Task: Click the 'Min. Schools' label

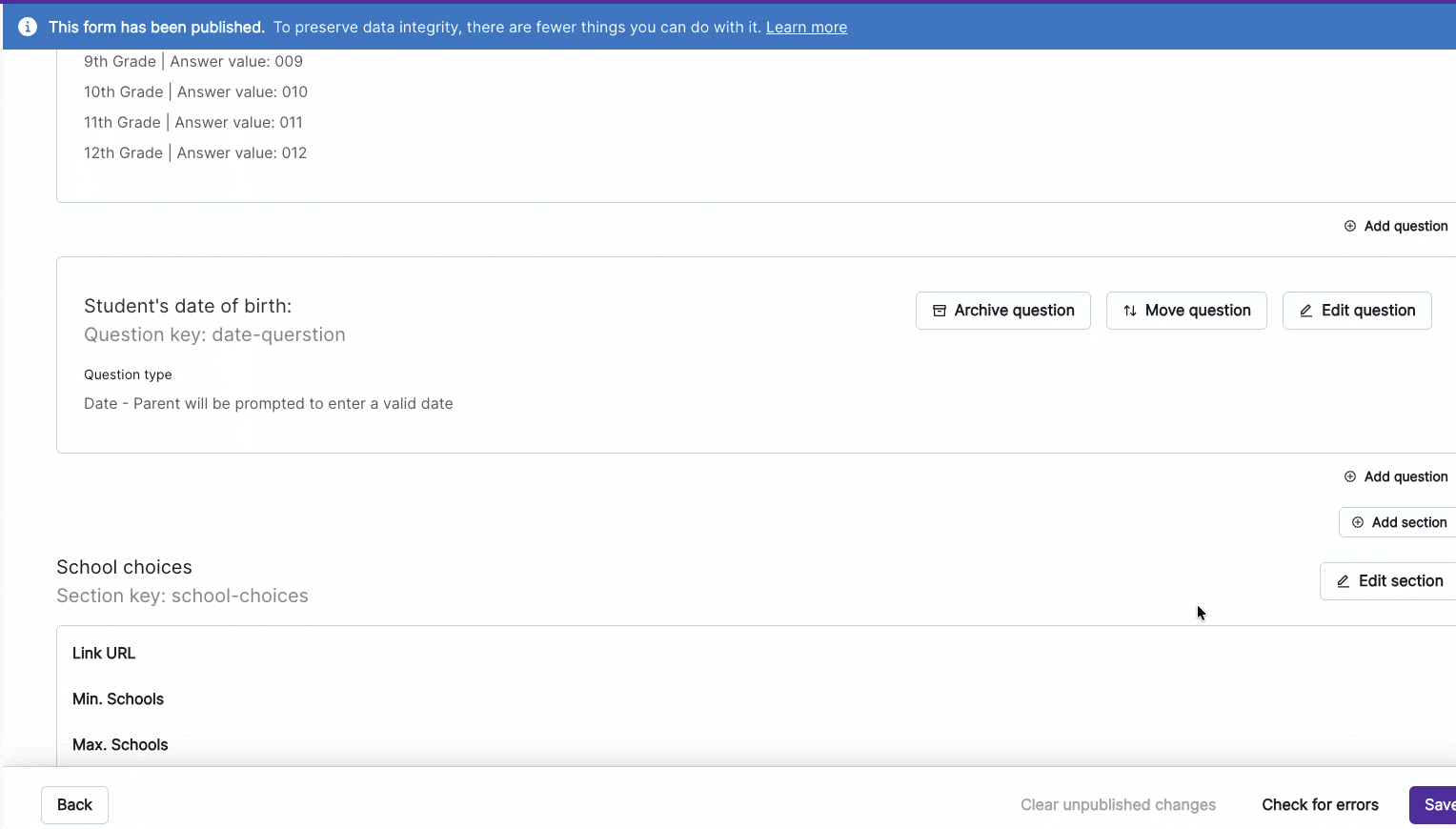Action: pos(118,698)
